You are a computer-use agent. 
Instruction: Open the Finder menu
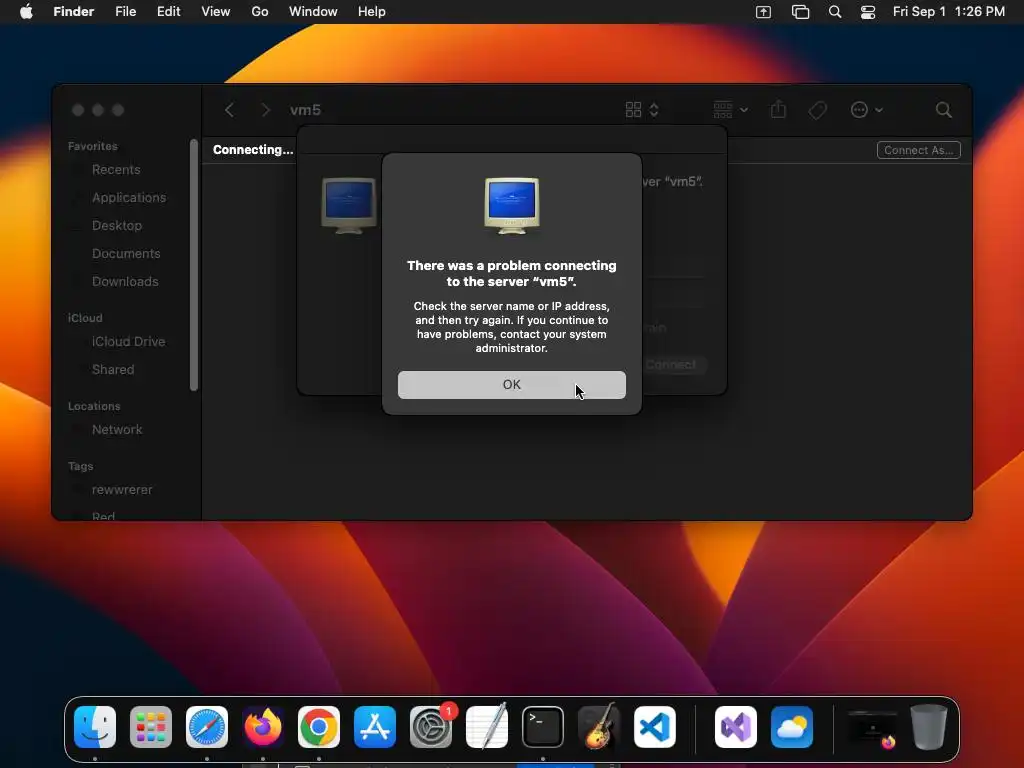(74, 12)
